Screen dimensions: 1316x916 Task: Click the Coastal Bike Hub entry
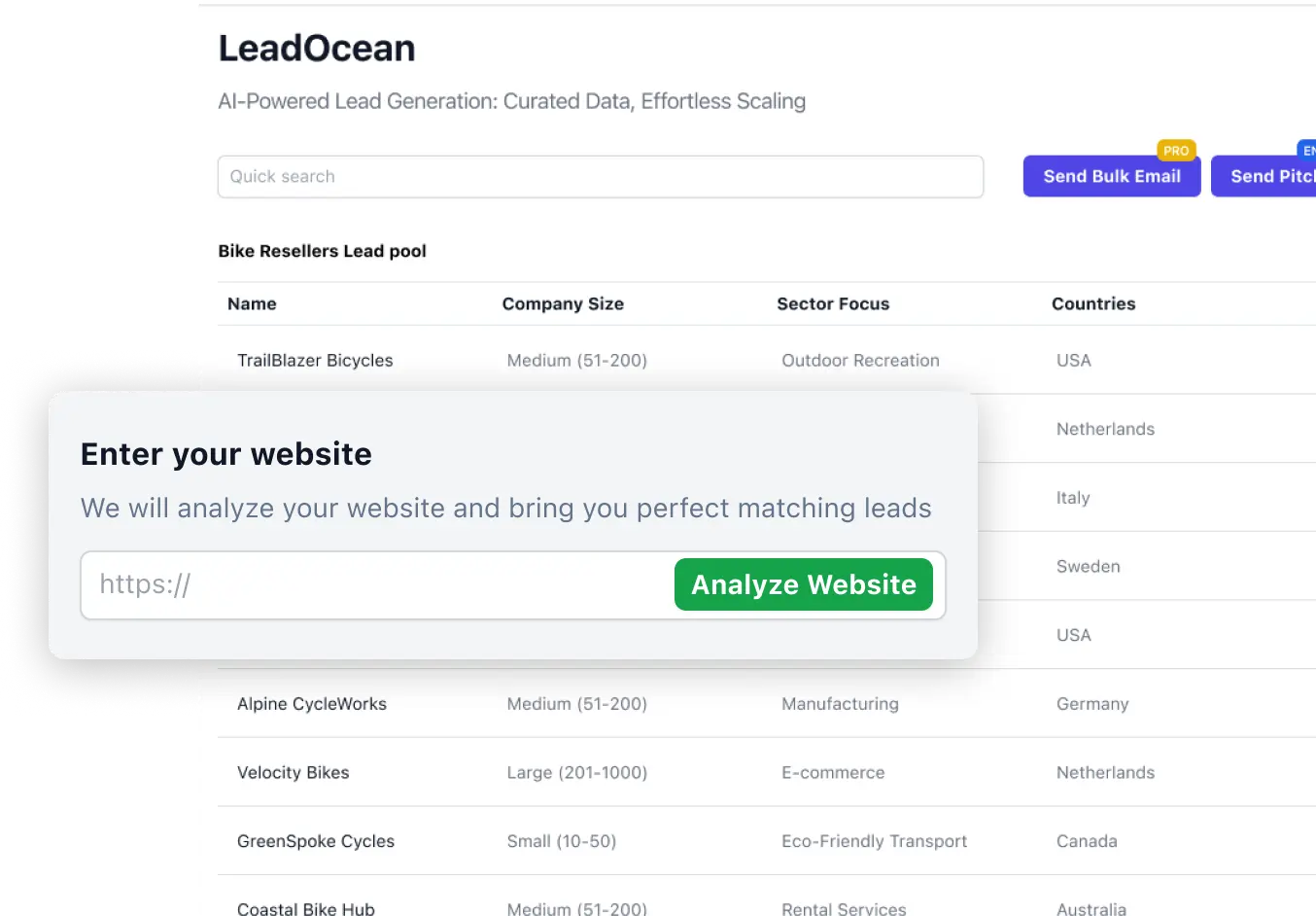306,908
